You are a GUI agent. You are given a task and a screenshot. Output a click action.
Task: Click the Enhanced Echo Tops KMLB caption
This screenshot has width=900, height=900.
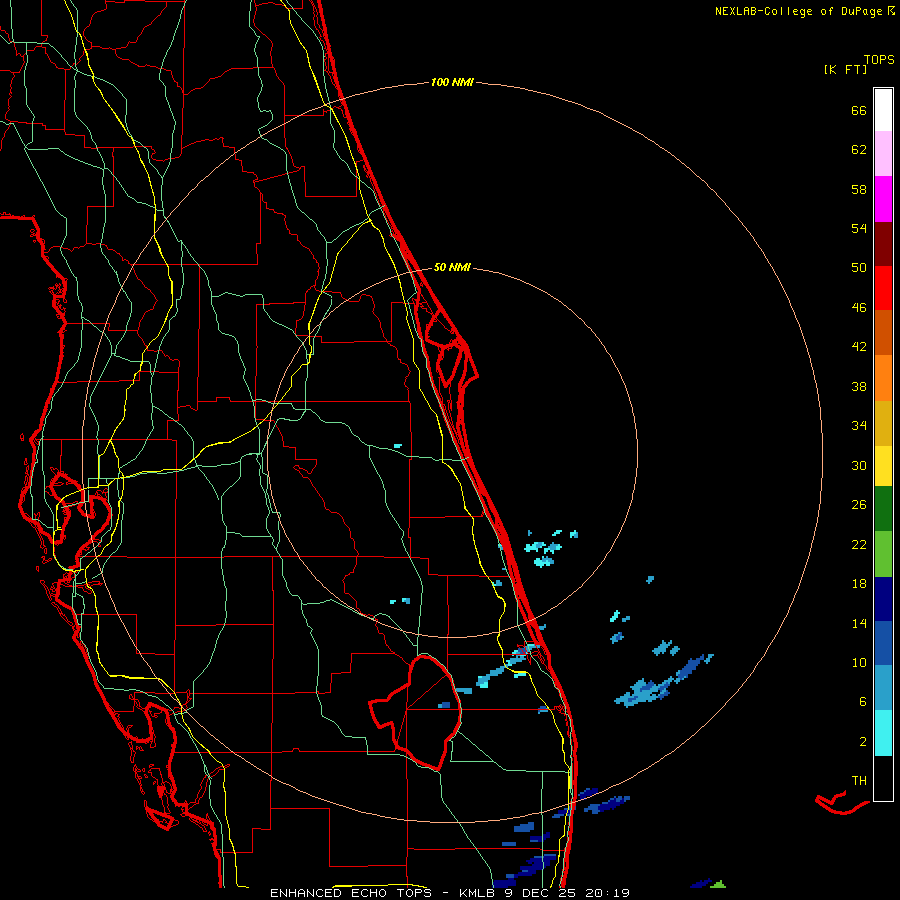point(450,893)
